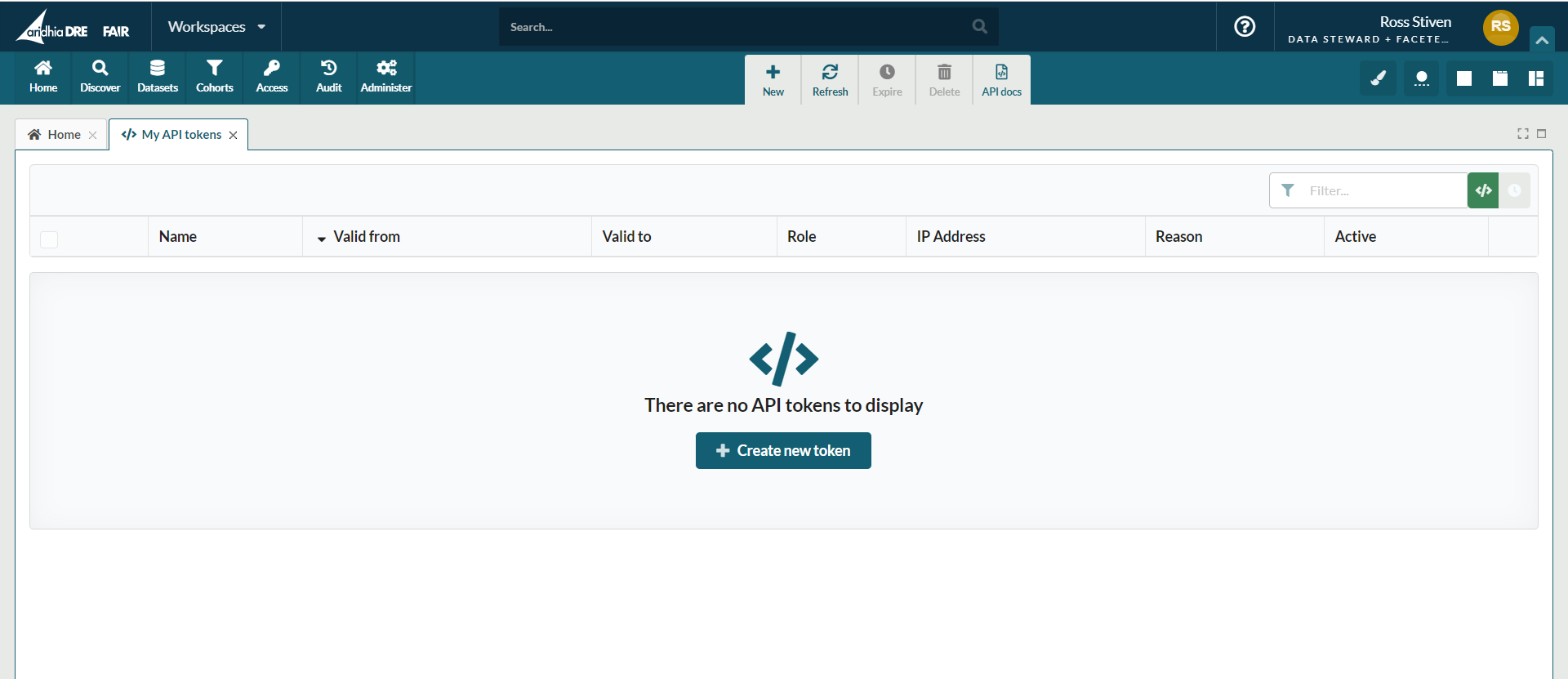1568x679 pixels.
Task: Sort by the Role column
Action: [x=801, y=236]
